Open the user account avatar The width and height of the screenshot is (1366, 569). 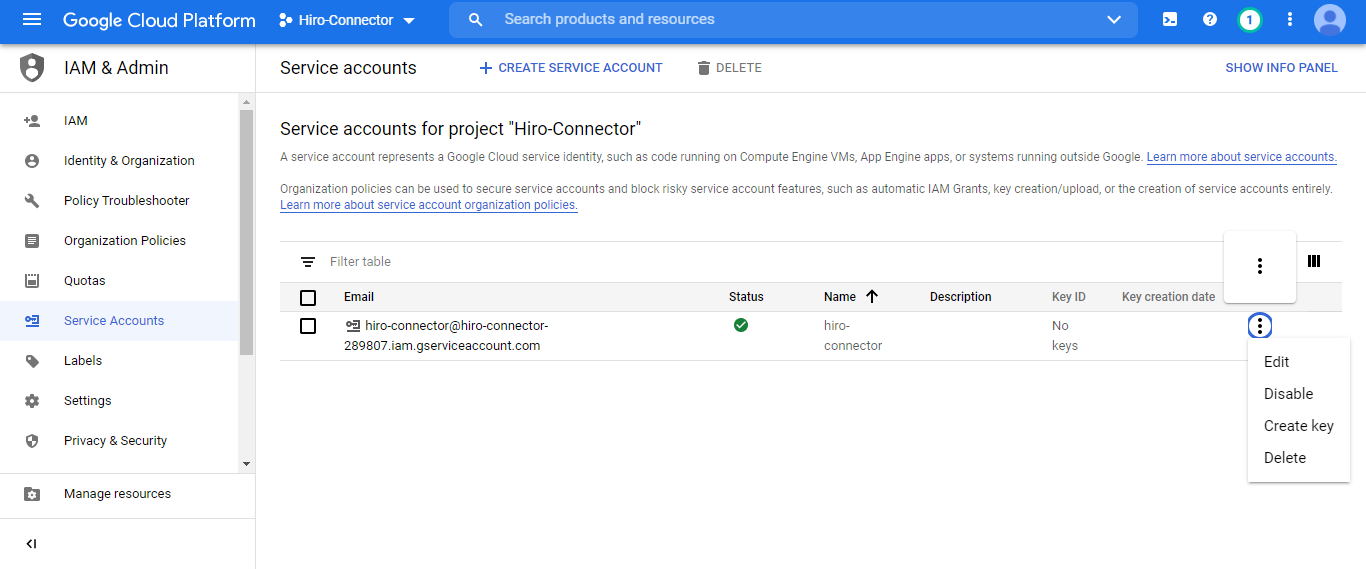pyautogui.click(x=1330, y=20)
